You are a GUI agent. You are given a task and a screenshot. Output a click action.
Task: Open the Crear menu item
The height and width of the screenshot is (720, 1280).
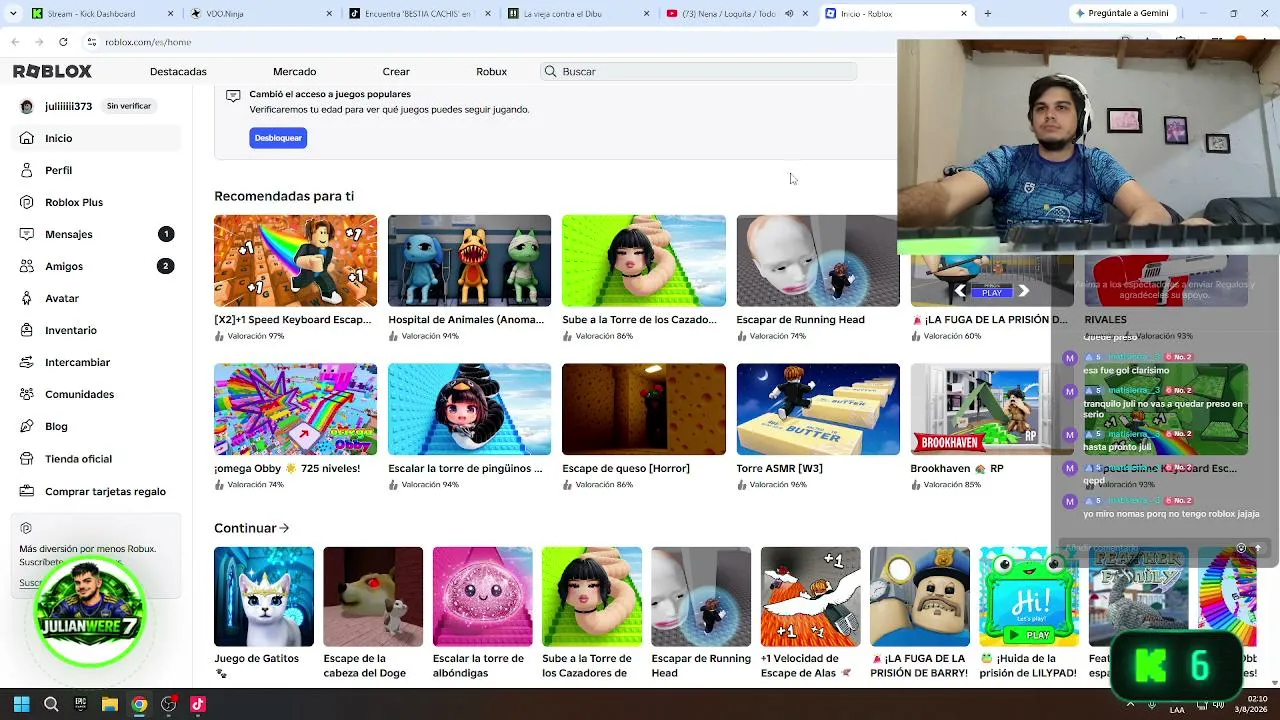tap(396, 71)
